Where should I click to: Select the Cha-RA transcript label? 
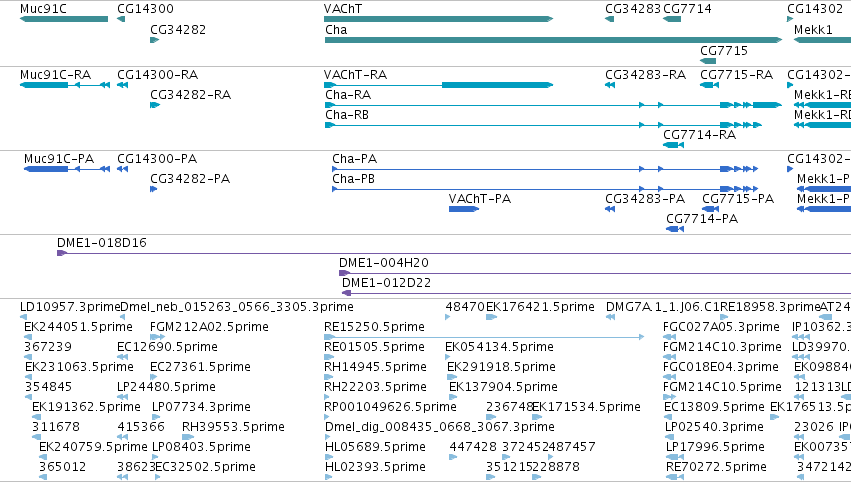click(x=348, y=94)
